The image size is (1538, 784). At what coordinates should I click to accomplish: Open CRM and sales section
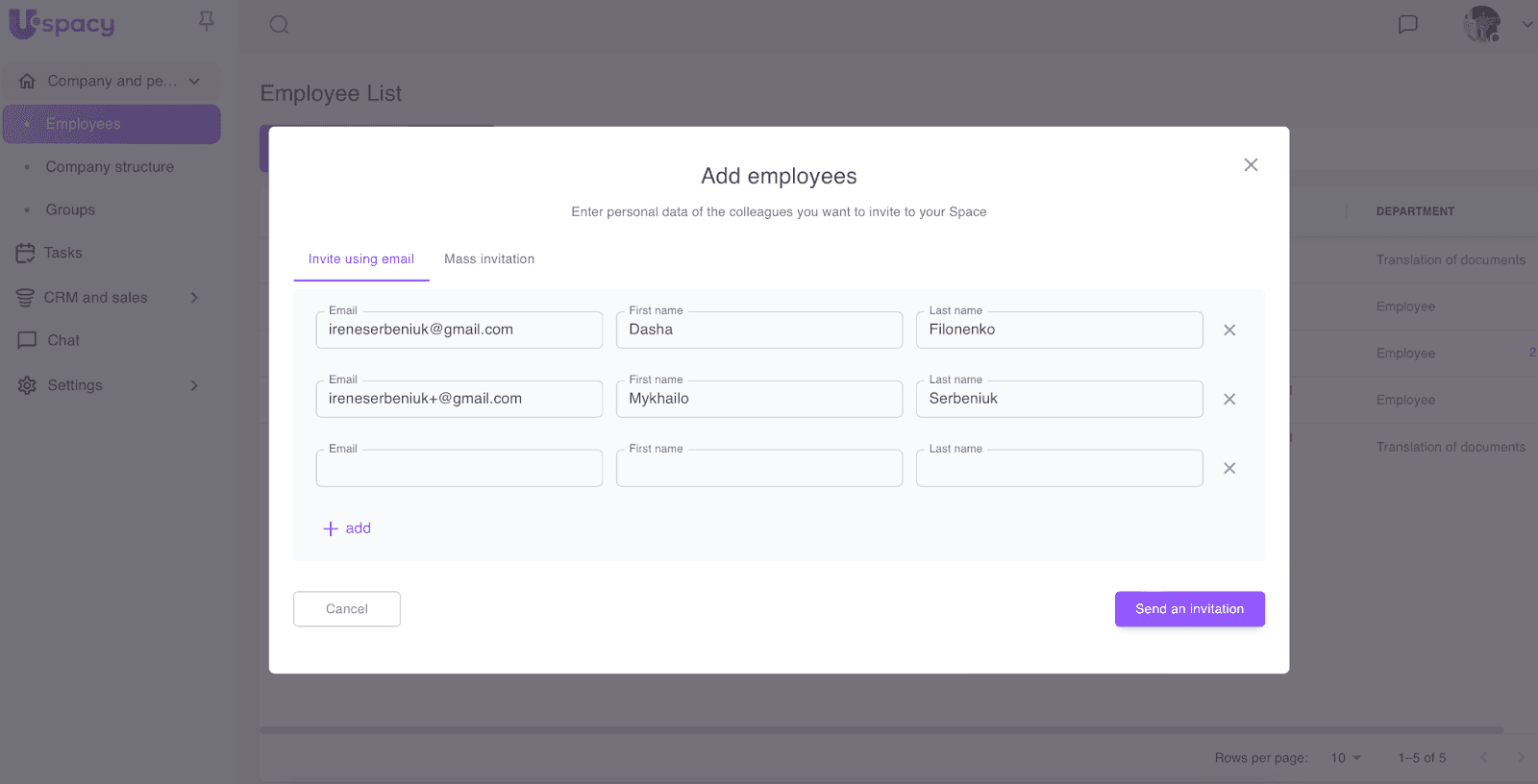(x=95, y=298)
